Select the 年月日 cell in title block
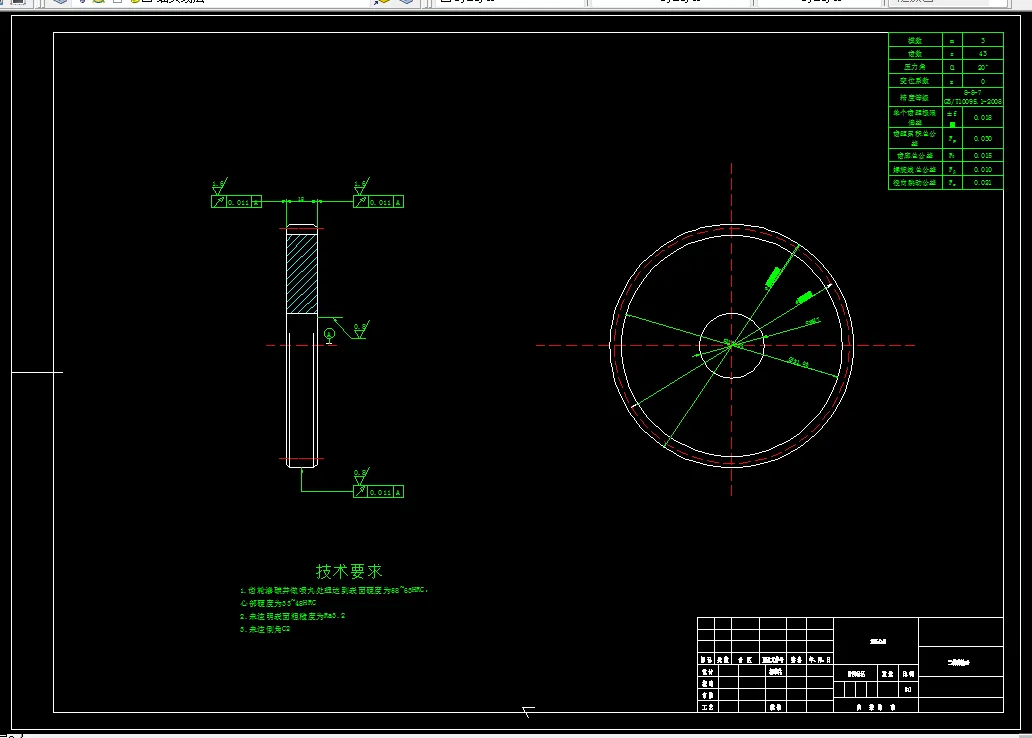Screen dimensions: 1032x738 coord(820,660)
